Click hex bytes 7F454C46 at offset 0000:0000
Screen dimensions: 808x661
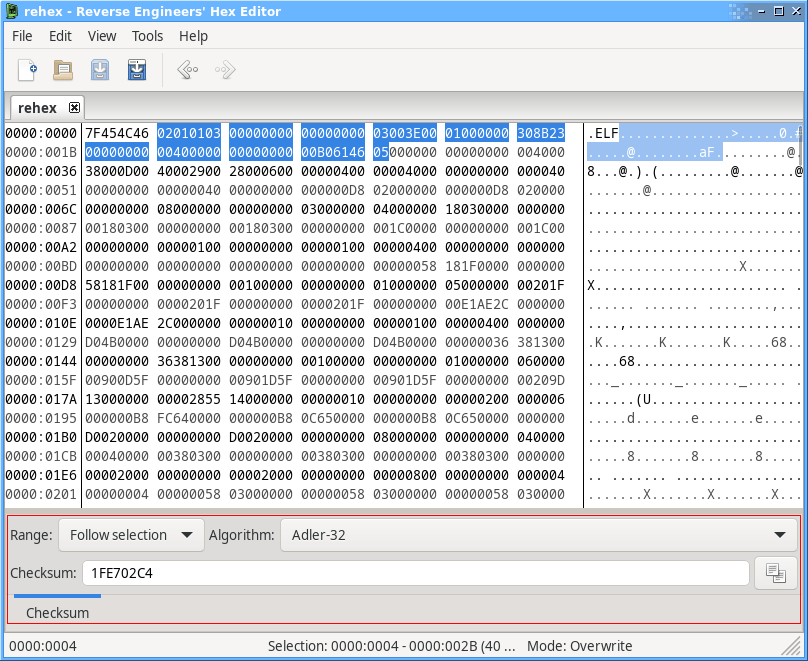click(117, 133)
